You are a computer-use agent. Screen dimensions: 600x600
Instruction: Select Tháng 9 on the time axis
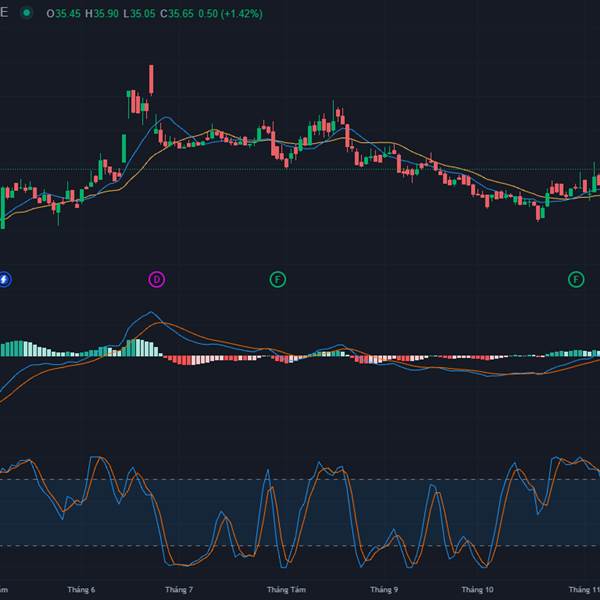tap(384, 590)
